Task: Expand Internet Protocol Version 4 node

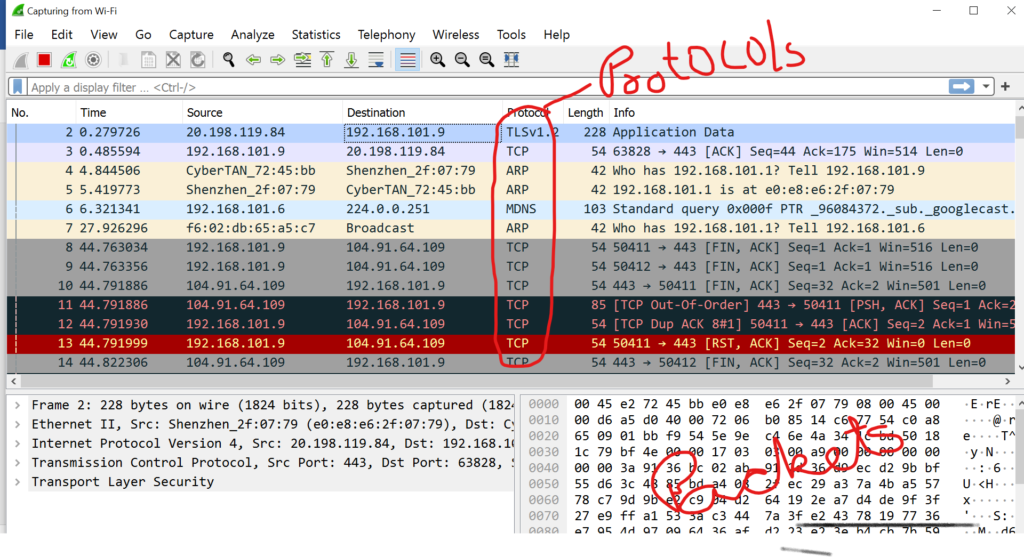Action: tap(18, 444)
